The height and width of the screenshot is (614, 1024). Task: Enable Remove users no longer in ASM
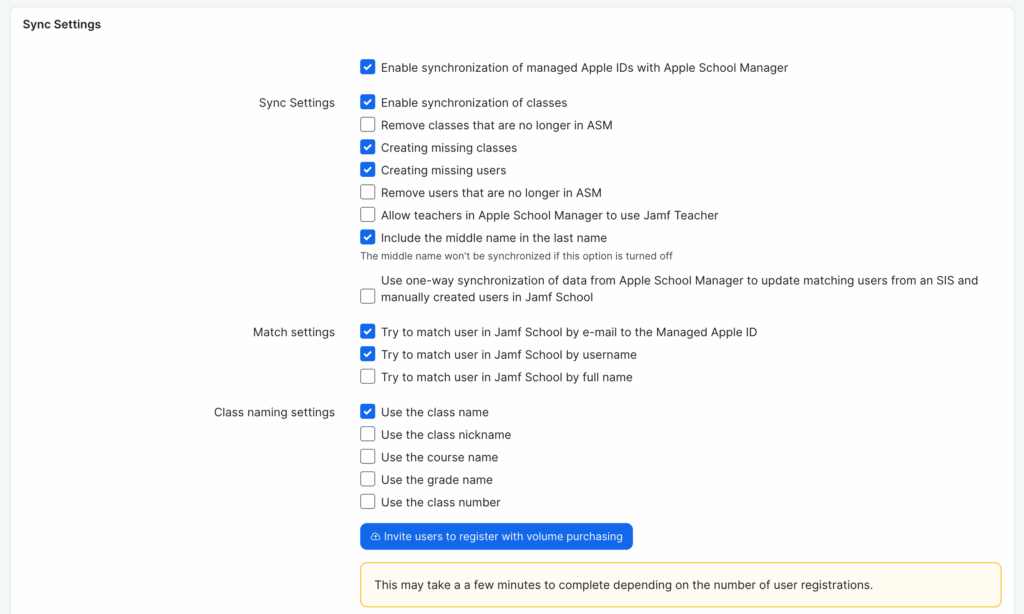click(x=368, y=192)
